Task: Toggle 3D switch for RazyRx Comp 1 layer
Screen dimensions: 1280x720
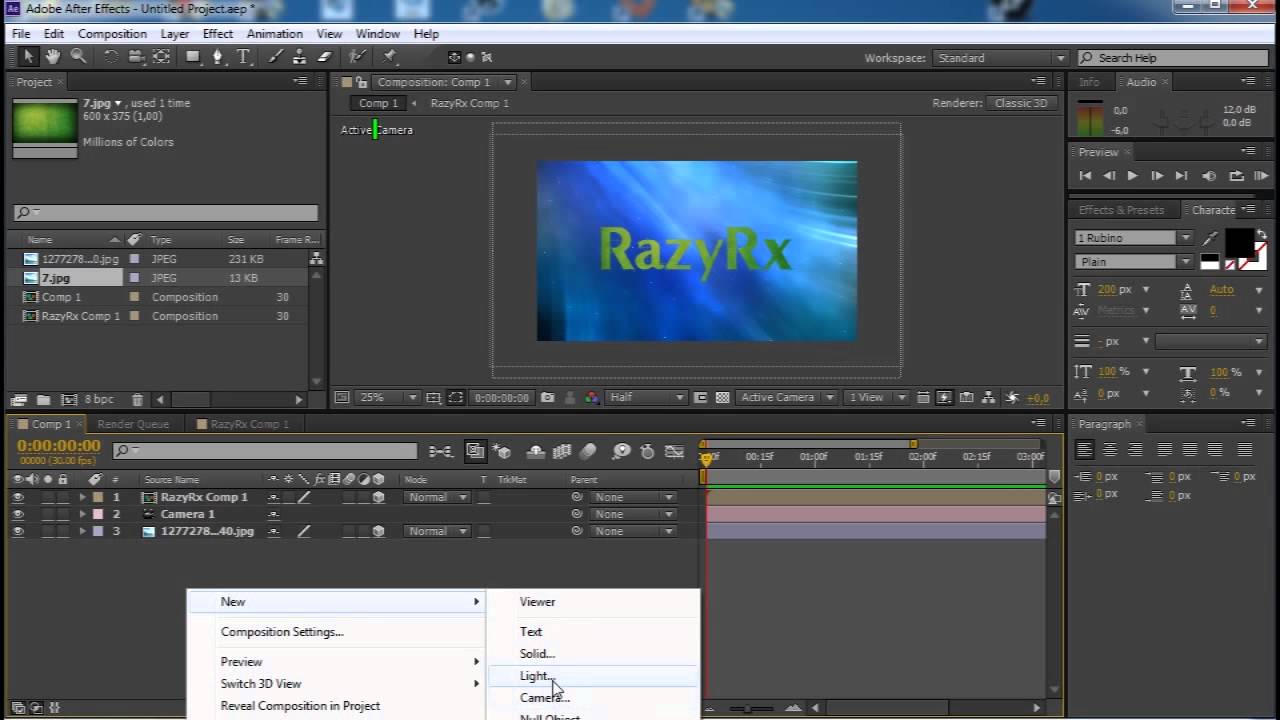Action: click(378, 497)
